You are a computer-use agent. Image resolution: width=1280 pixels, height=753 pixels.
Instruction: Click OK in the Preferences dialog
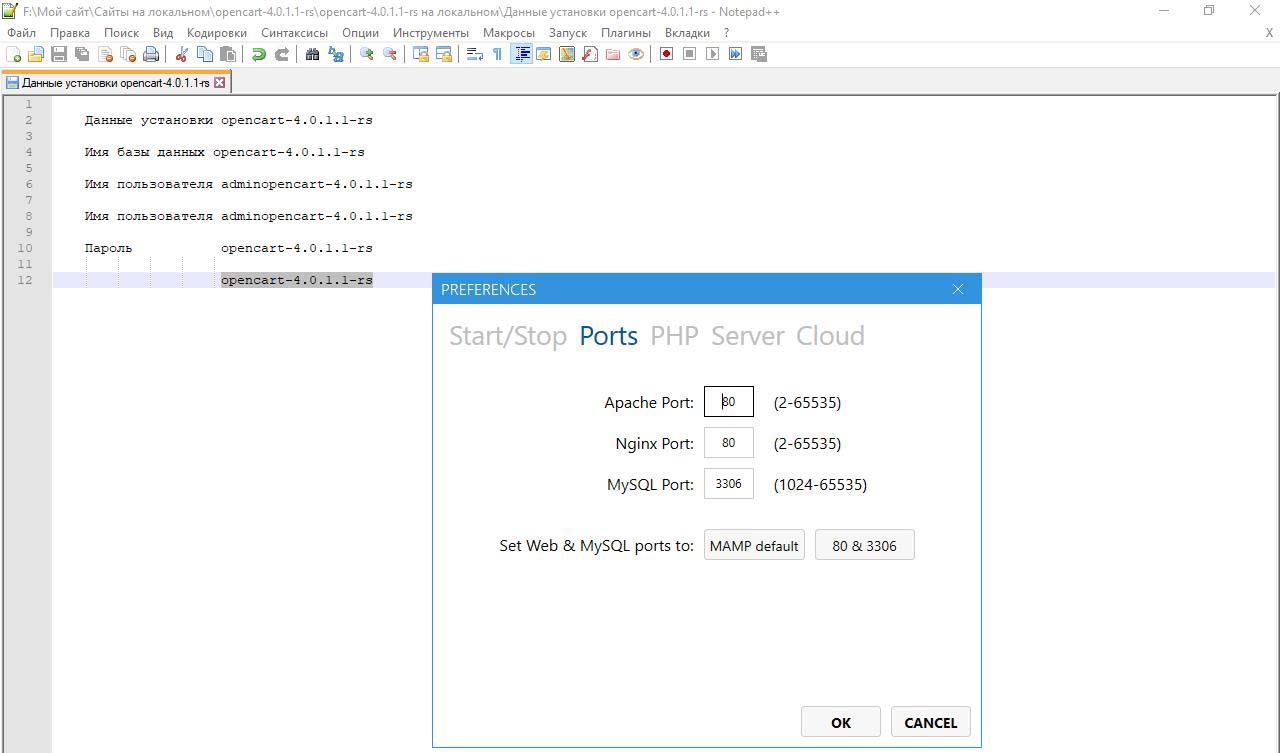840,722
